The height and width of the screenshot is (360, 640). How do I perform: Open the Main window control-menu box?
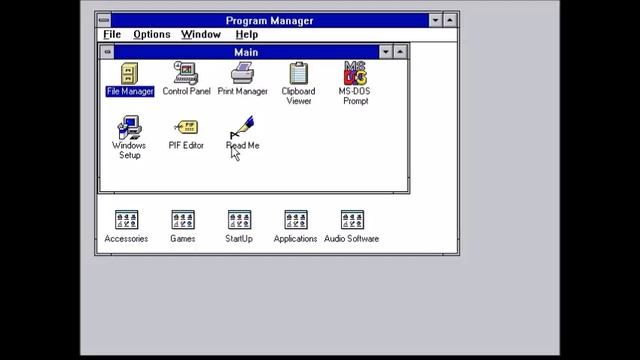[x=107, y=52]
